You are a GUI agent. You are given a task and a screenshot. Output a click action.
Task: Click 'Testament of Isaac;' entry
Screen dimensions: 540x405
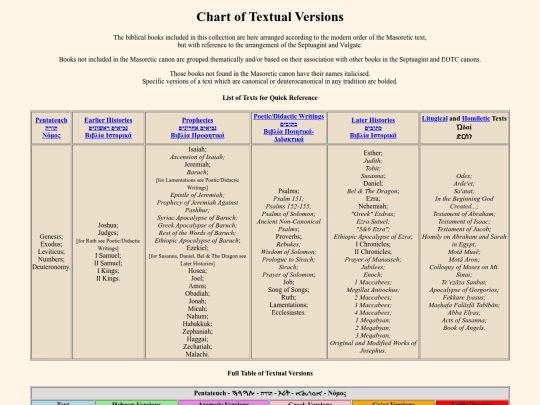pos(464,221)
